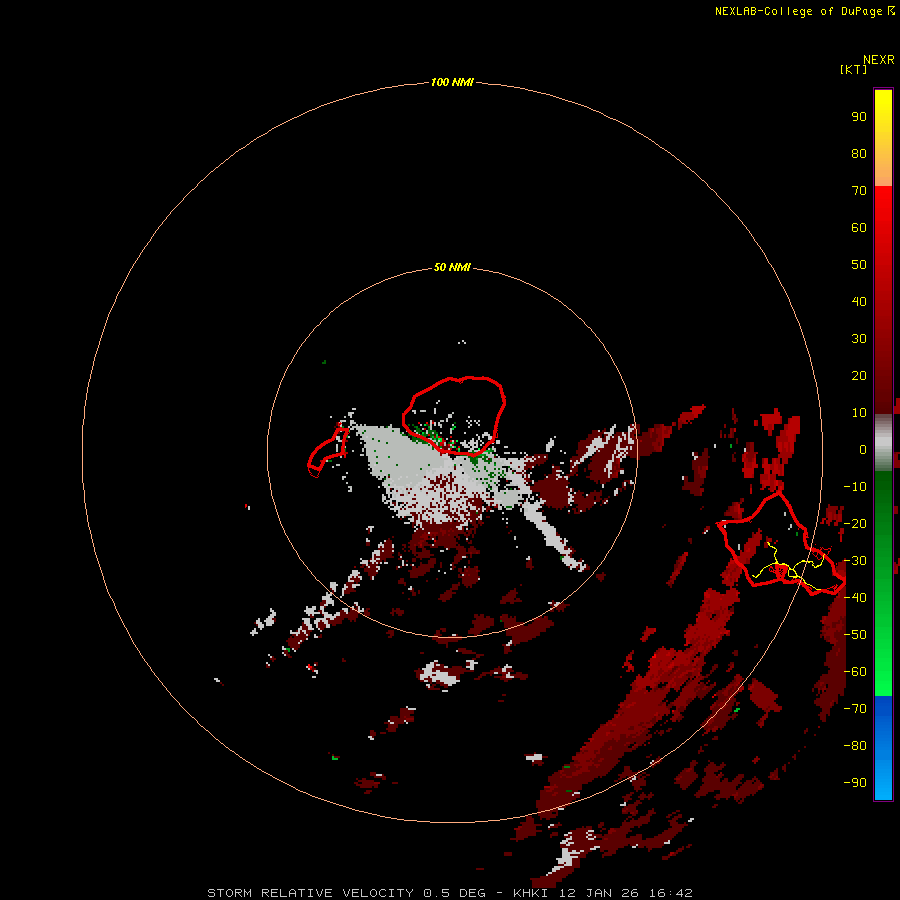
Task: Click the NEXLAB-College of DuPage label
Action: click(x=798, y=11)
